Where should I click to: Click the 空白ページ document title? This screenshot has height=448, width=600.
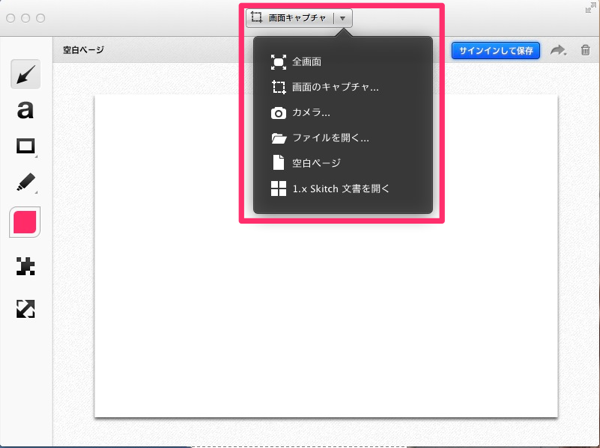[83, 50]
